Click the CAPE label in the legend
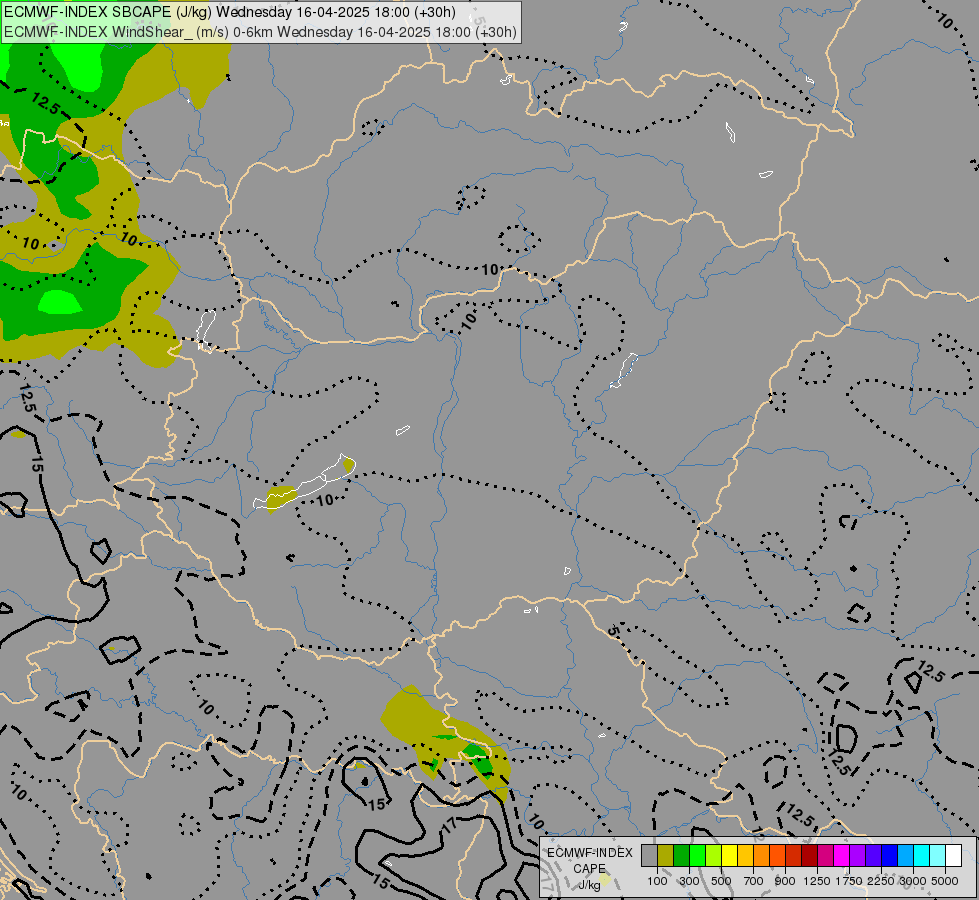 [589, 869]
